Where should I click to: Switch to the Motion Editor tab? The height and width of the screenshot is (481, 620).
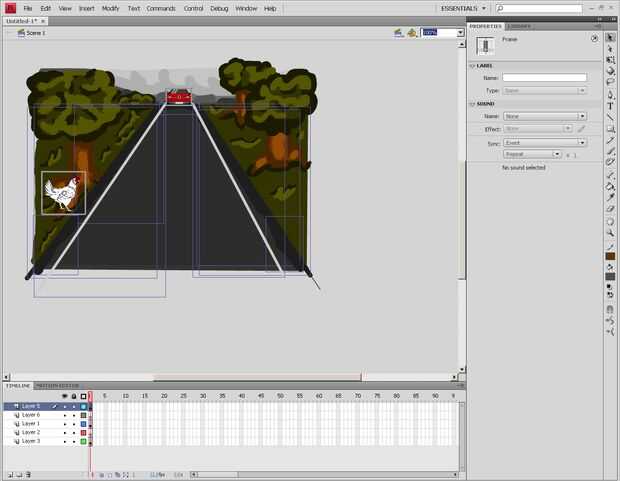point(58,386)
